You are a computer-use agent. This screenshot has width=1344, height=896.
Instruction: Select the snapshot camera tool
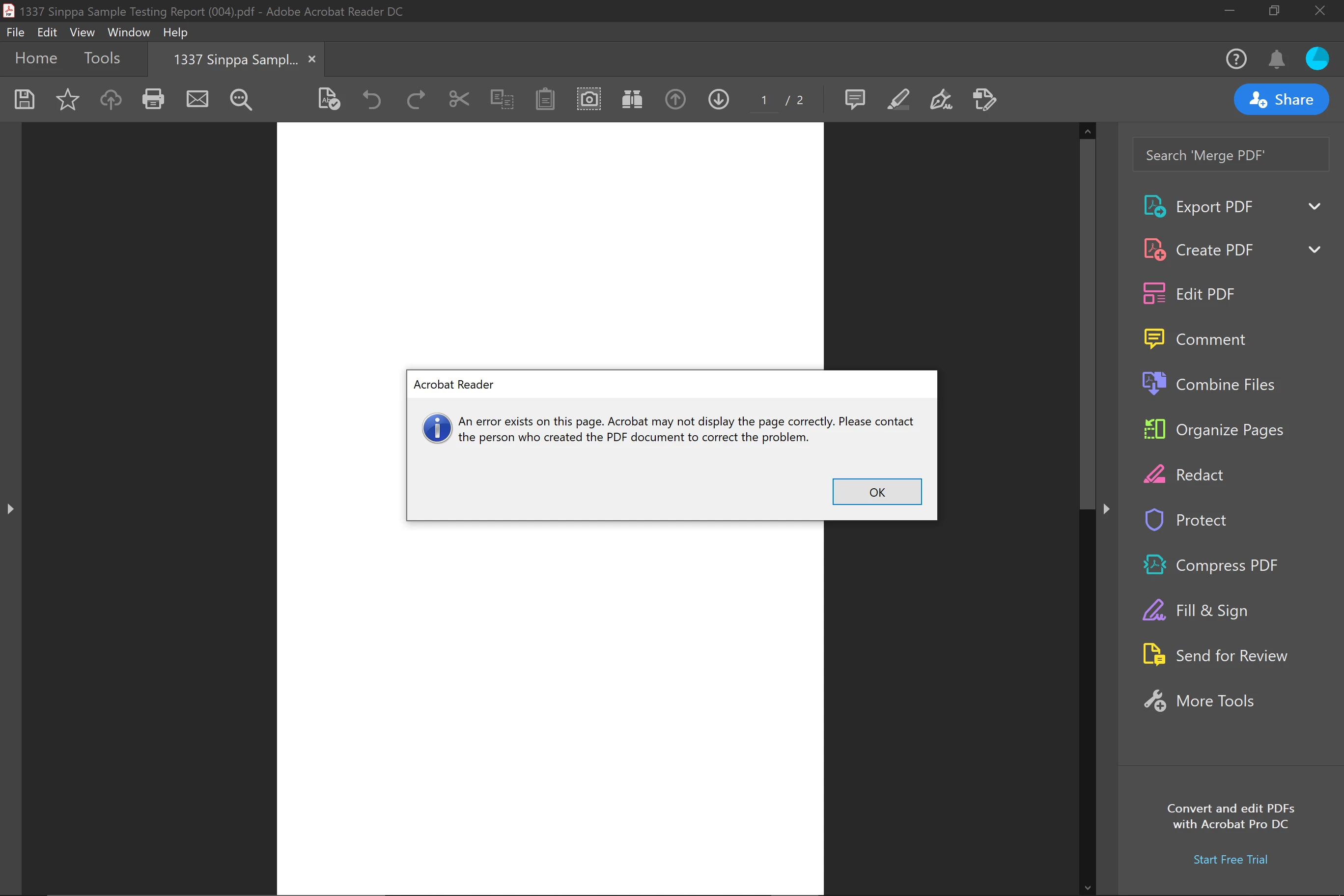588,99
